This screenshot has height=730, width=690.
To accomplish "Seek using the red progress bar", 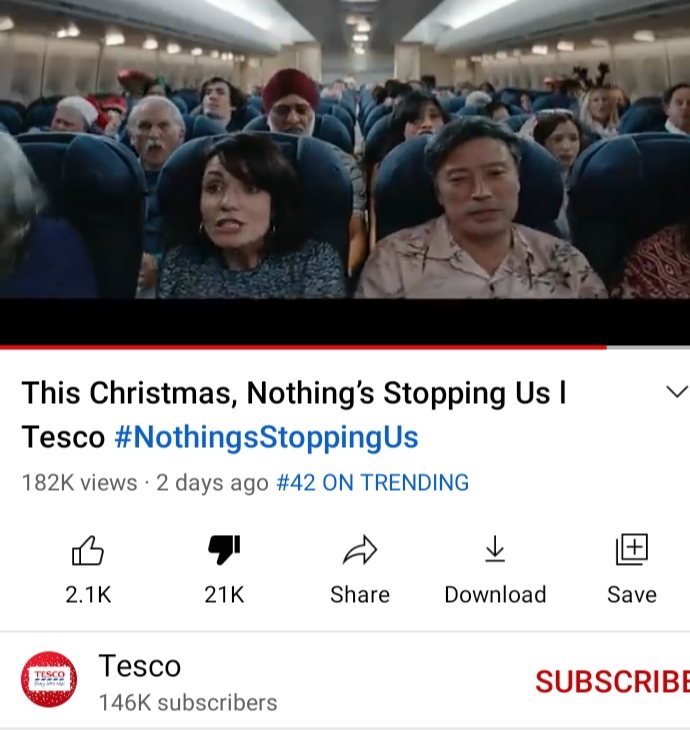I will (303, 347).
